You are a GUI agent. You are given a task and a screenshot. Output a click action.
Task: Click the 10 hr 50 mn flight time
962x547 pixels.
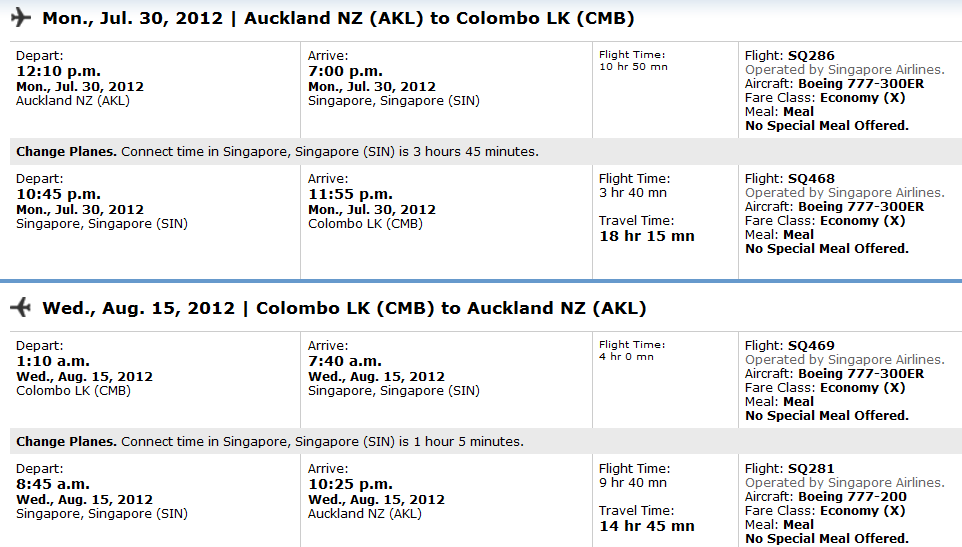pos(633,67)
